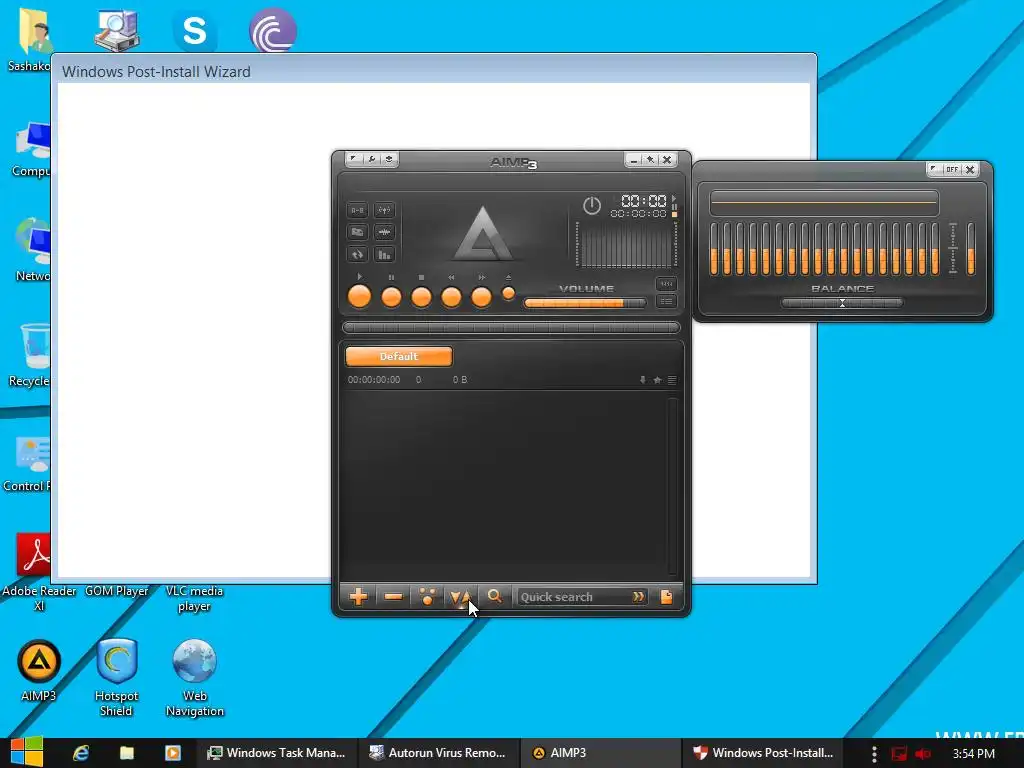
Task: Open AIMP3 main menu arrow
Action: (353, 159)
